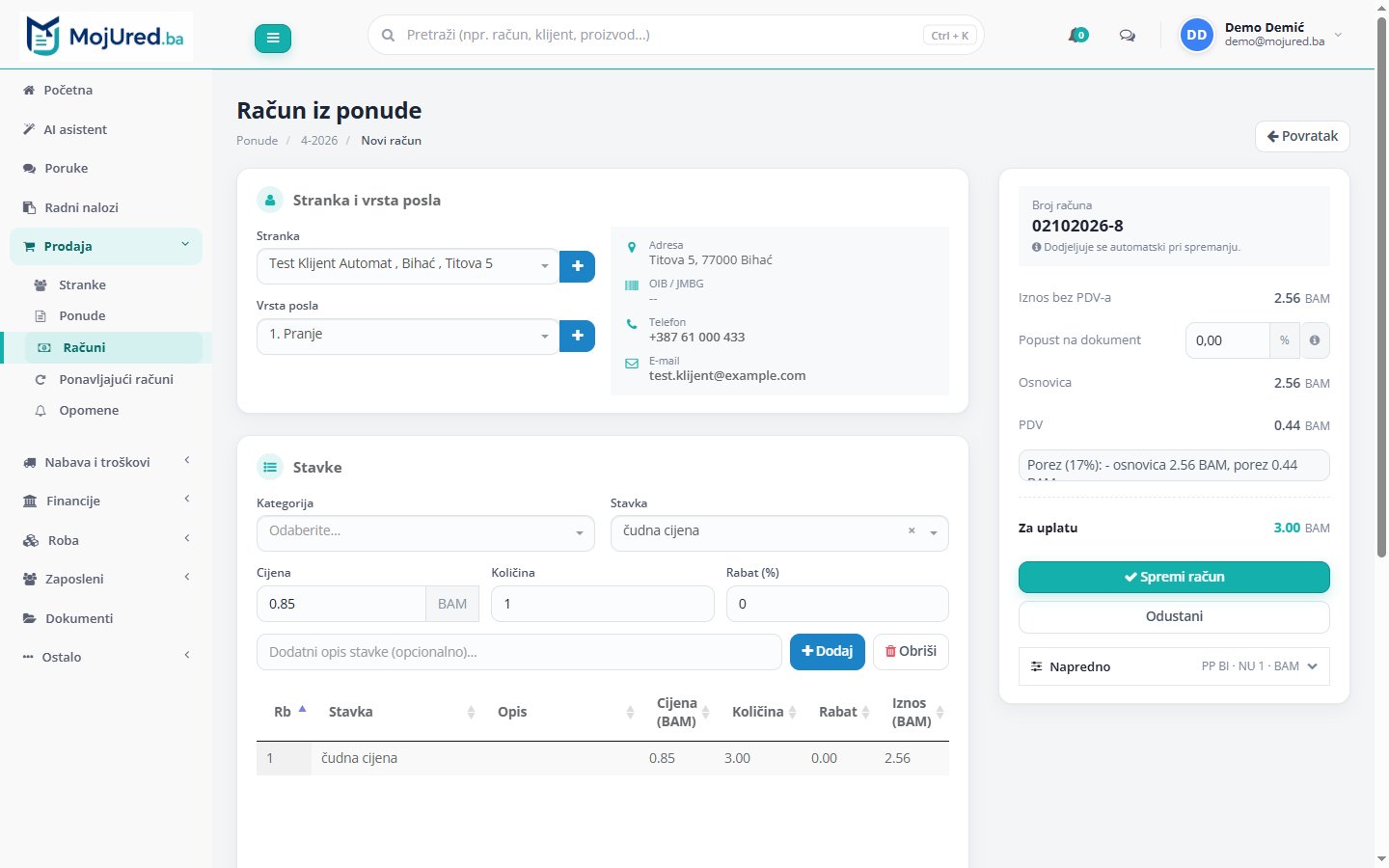Sort table by Rb column arrow

click(x=302, y=709)
